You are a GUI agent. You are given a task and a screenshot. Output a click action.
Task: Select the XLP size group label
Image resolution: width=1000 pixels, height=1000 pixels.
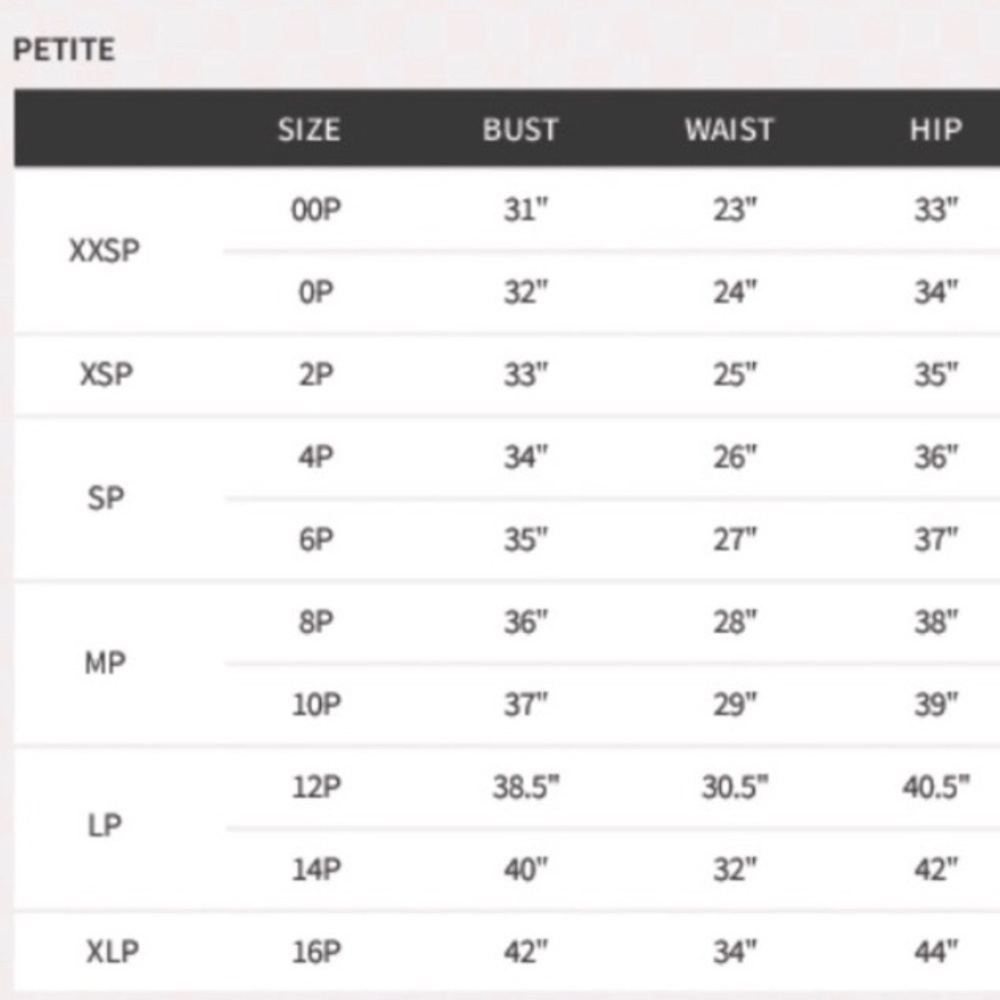point(112,952)
